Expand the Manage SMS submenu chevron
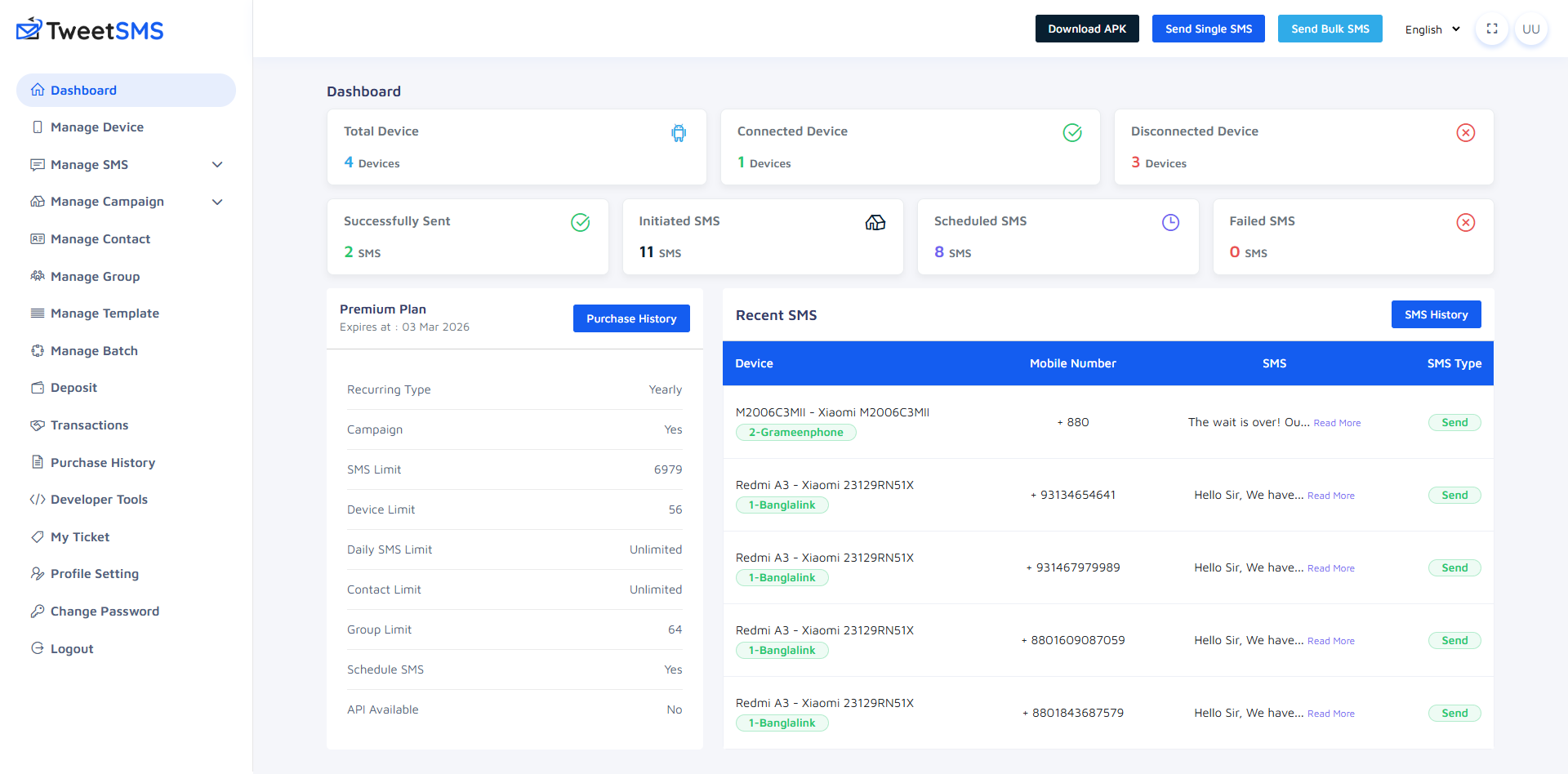1568x774 pixels. tap(217, 165)
